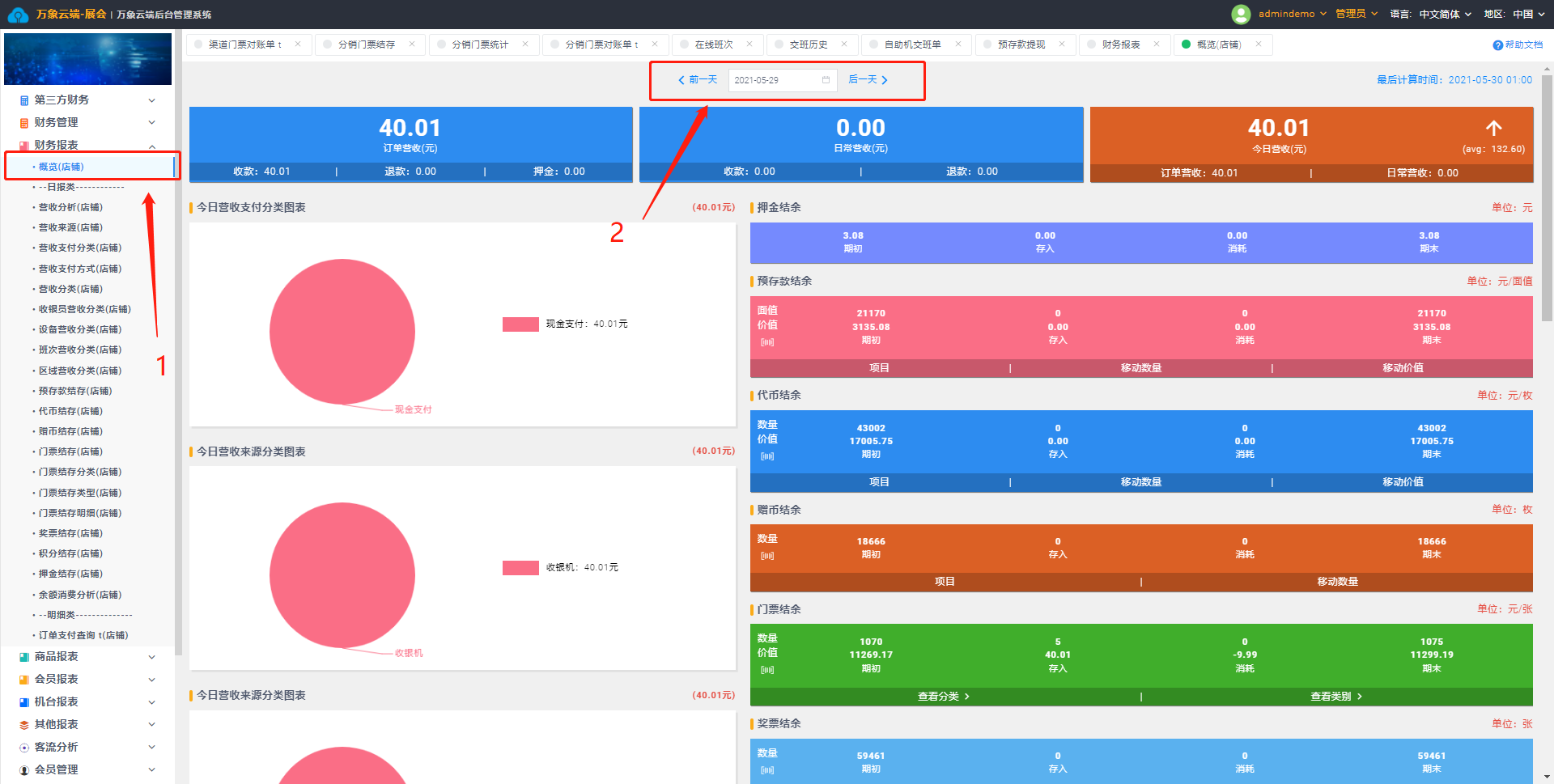The width and height of the screenshot is (1554, 784).
Task: Click the sidebar banner thumbnail image
Action: coord(87,59)
